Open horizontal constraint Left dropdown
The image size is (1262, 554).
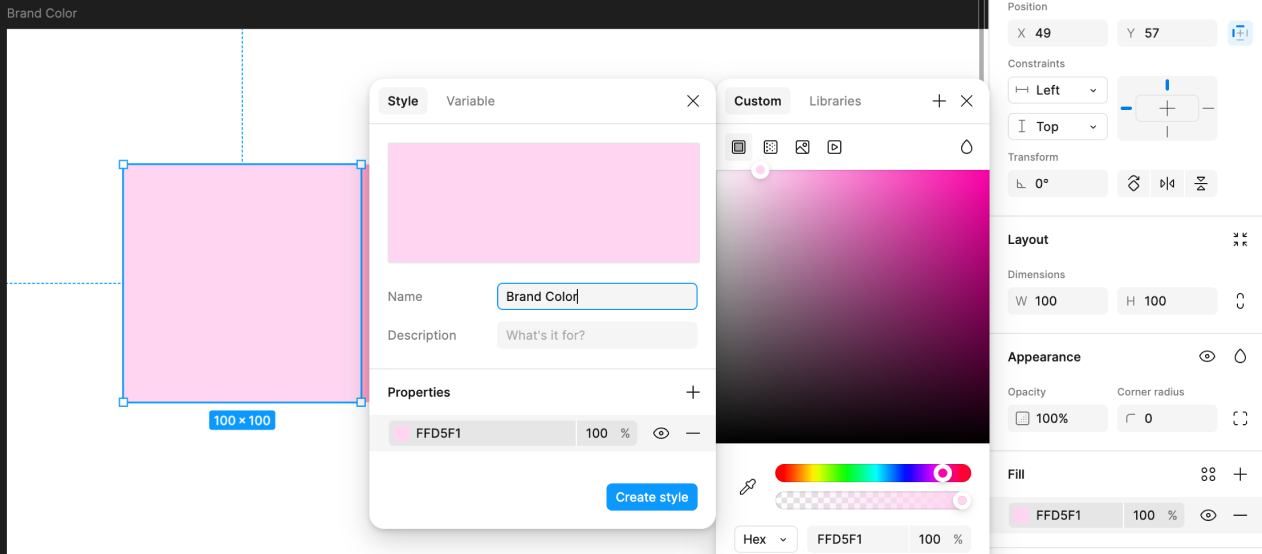[1057, 90]
